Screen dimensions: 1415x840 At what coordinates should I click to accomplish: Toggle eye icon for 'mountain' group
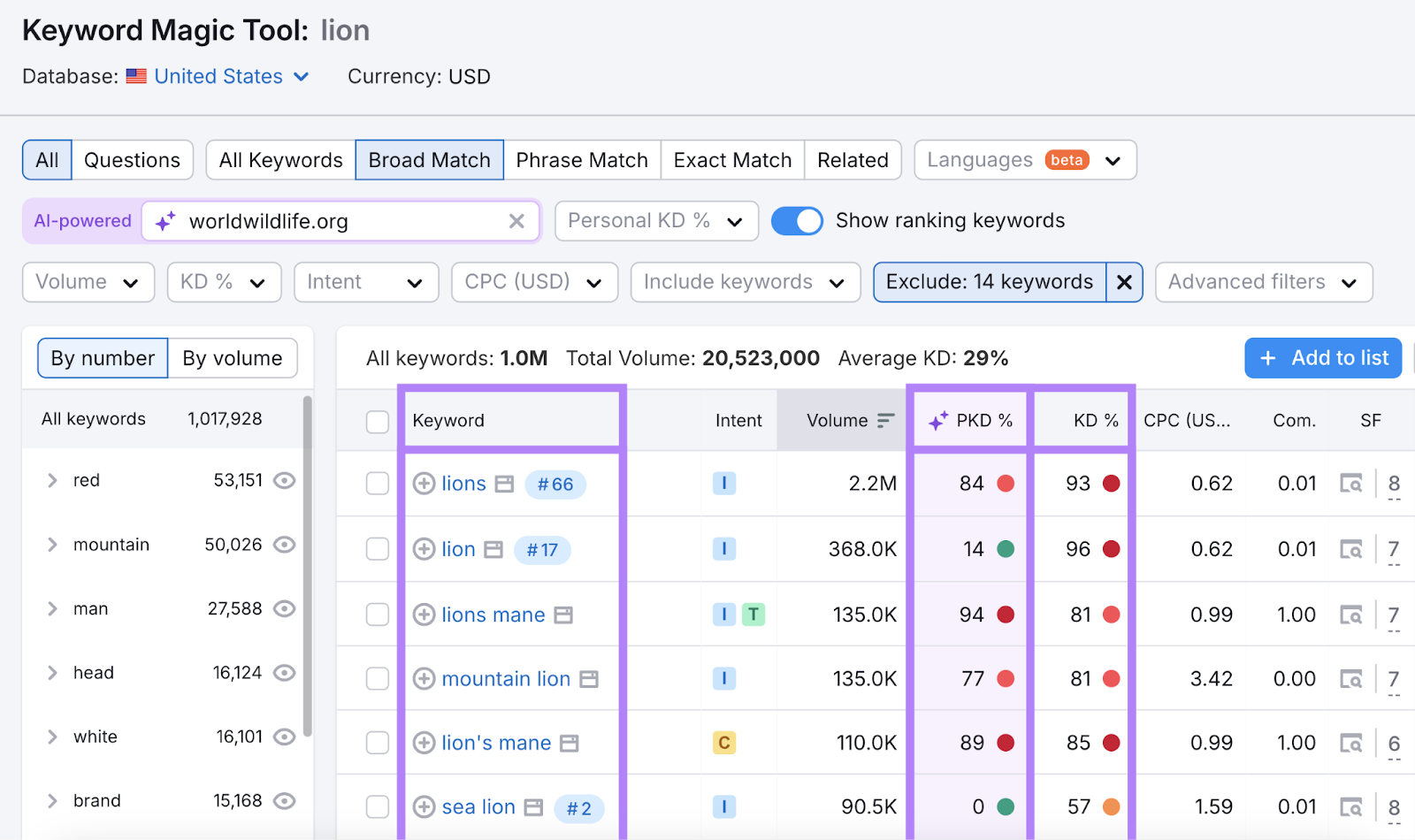tap(284, 545)
